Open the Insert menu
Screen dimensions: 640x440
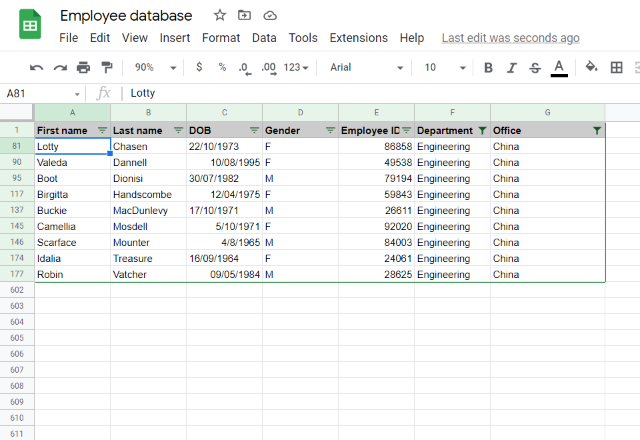tap(175, 38)
